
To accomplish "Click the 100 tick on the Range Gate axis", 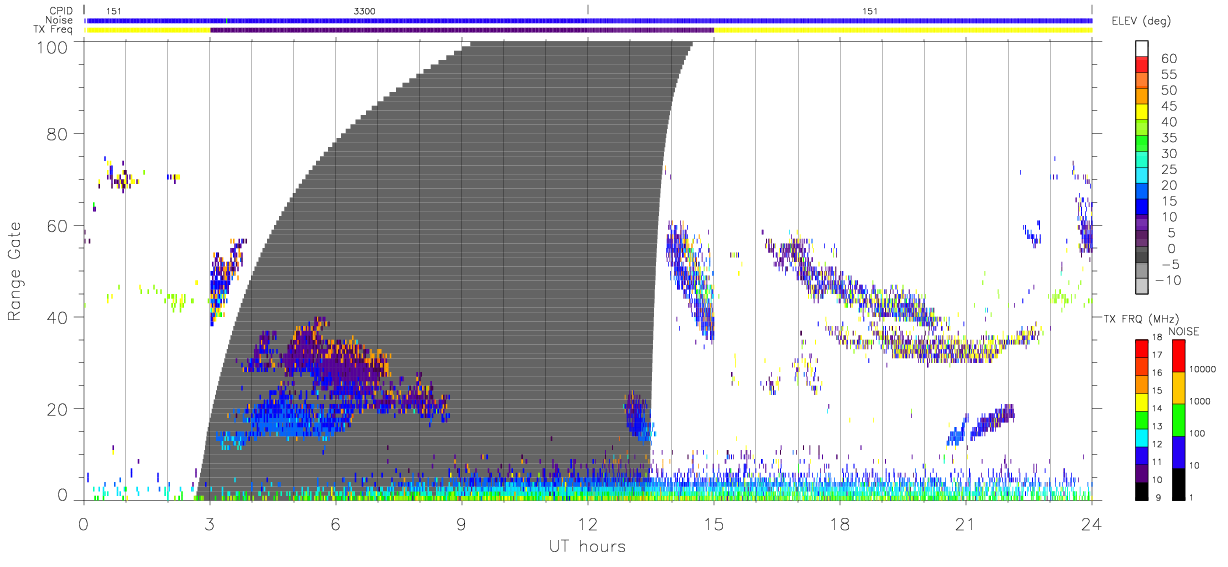I will 54,47.
